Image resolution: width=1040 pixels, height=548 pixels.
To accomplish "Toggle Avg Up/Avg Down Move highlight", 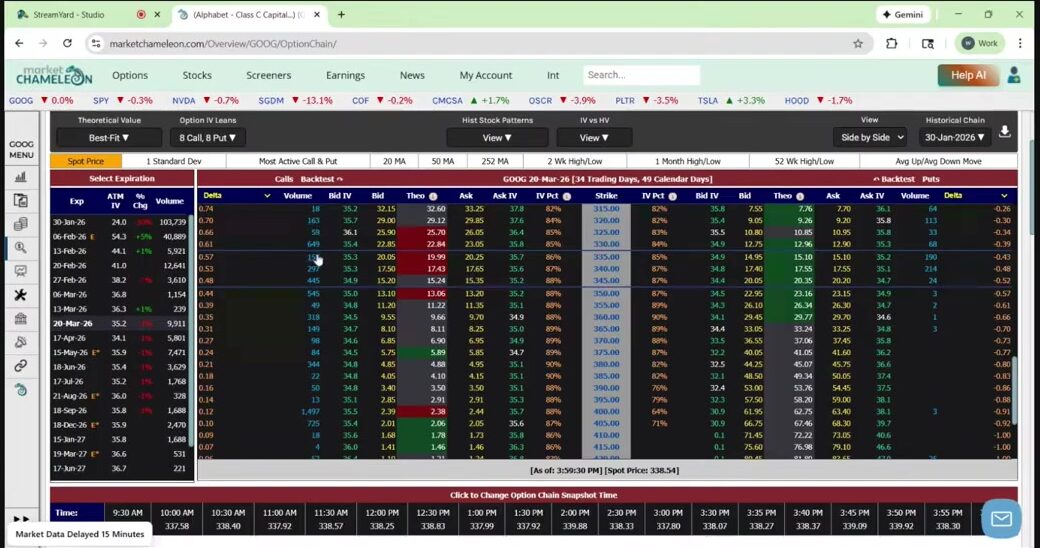I will [938, 161].
